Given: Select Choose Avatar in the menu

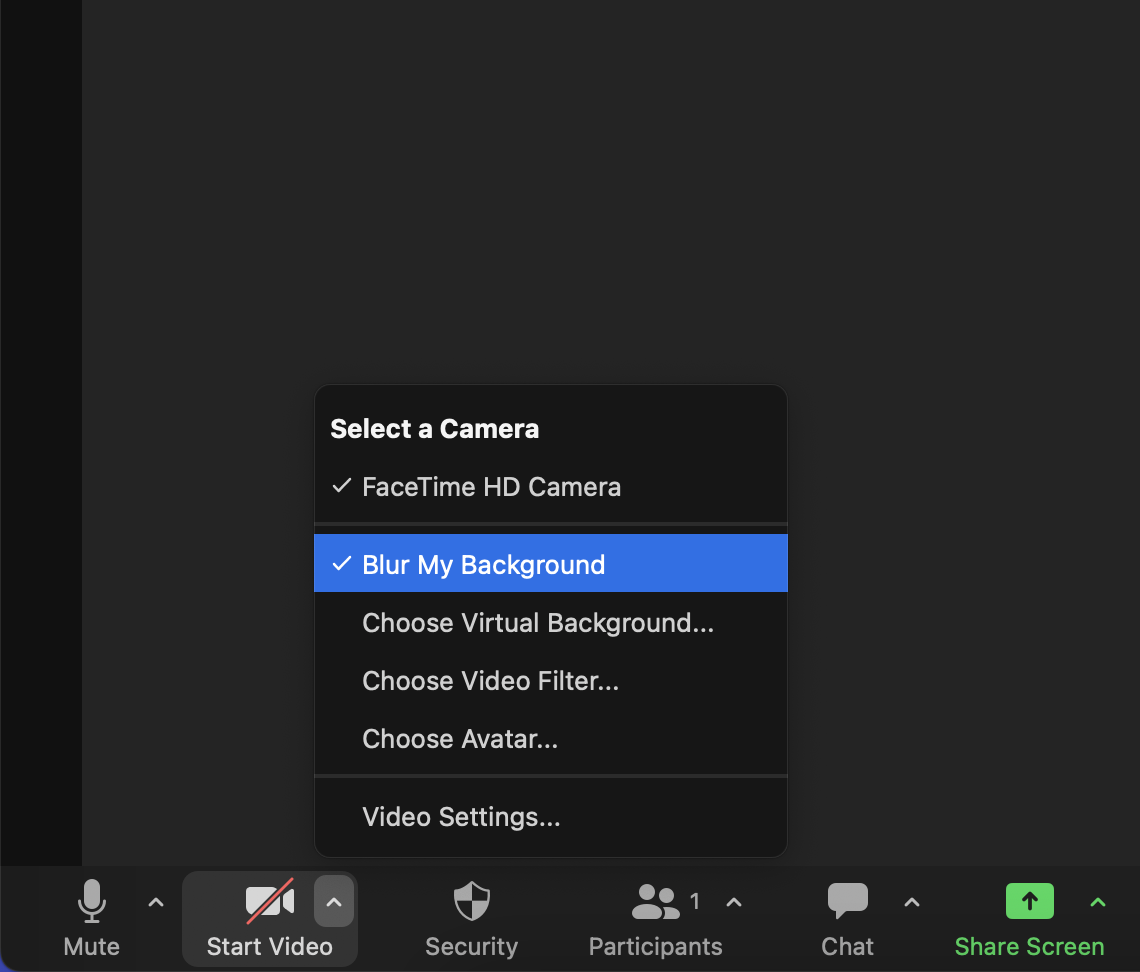Looking at the screenshot, I should click(x=460, y=738).
